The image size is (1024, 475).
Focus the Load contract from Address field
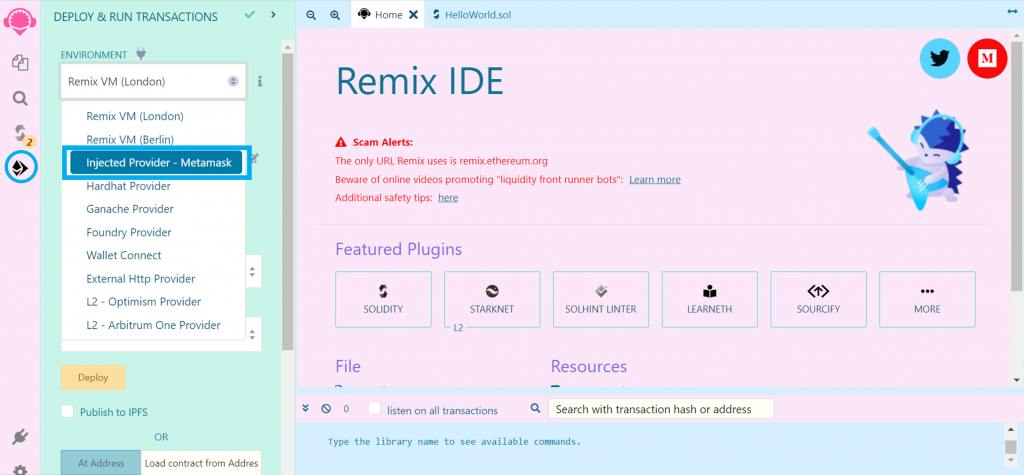pos(201,463)
